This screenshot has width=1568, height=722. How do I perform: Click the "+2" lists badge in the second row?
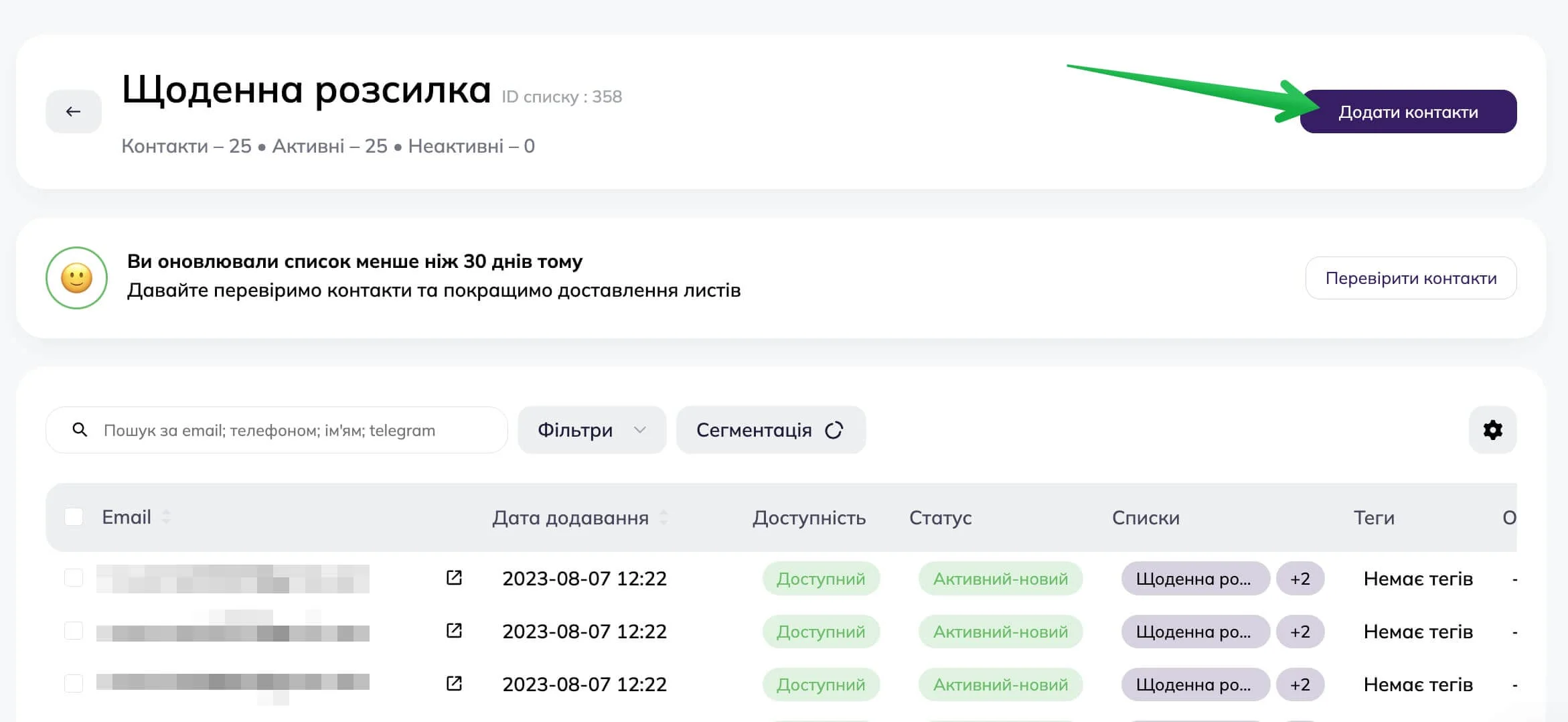pyautogui.click(x=1300, y=631)
